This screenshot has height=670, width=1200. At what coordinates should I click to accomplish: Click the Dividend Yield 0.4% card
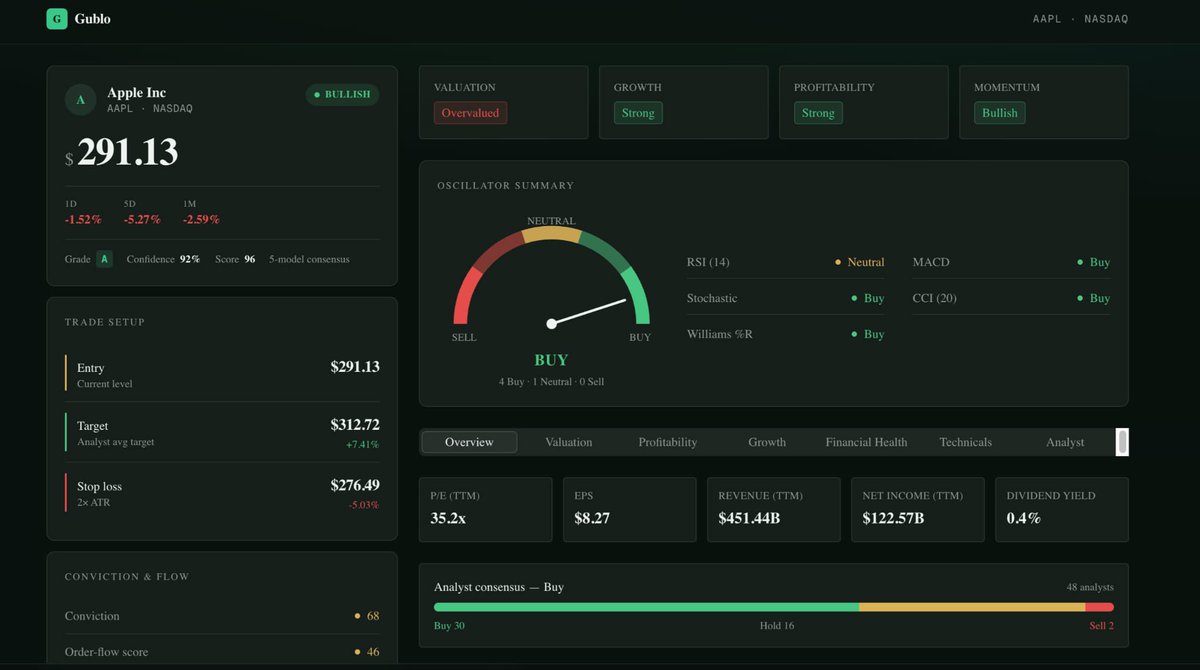pos(1061,509)
